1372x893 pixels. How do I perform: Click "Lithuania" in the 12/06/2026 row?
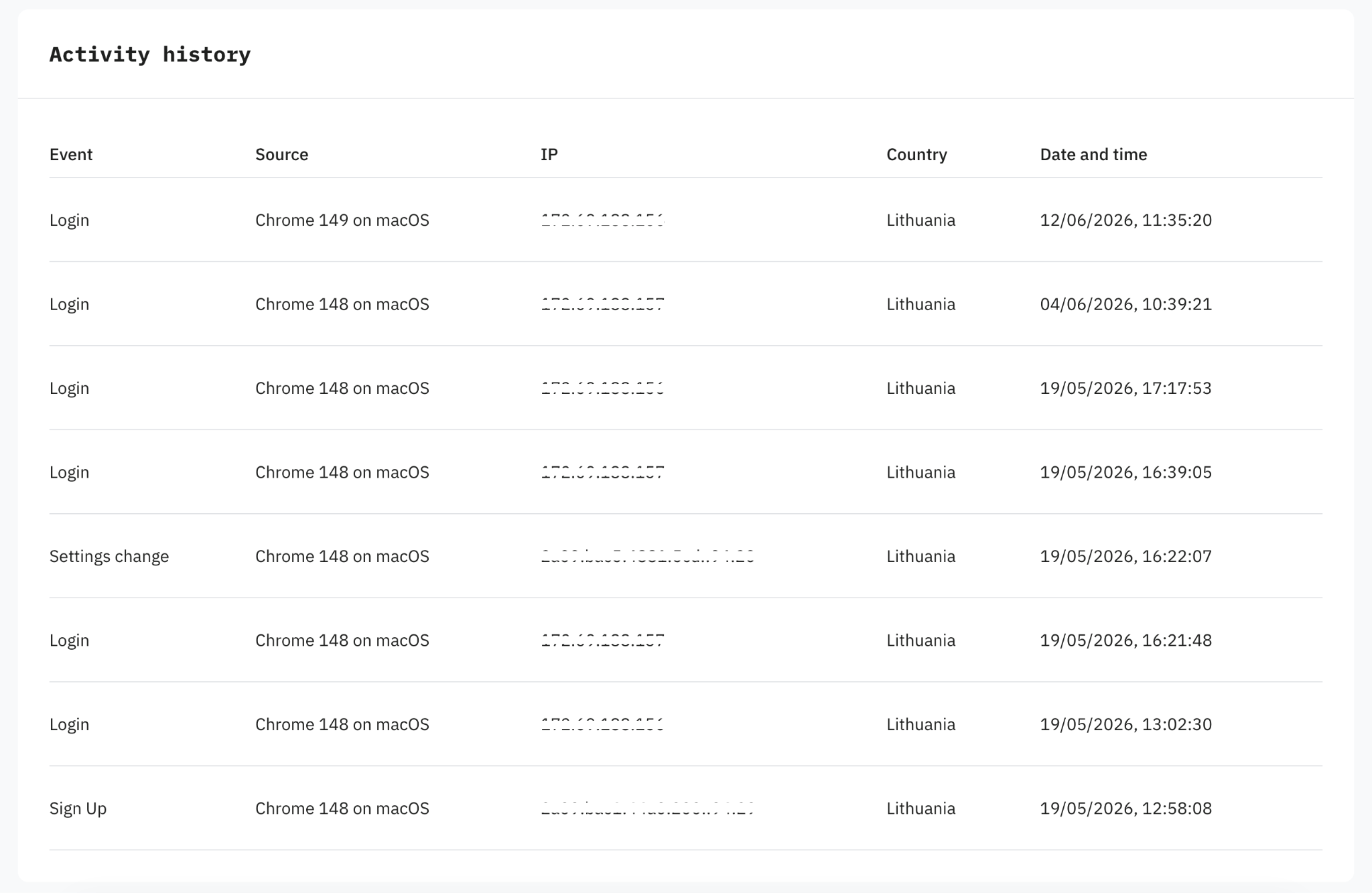click(x=921, y=220)
